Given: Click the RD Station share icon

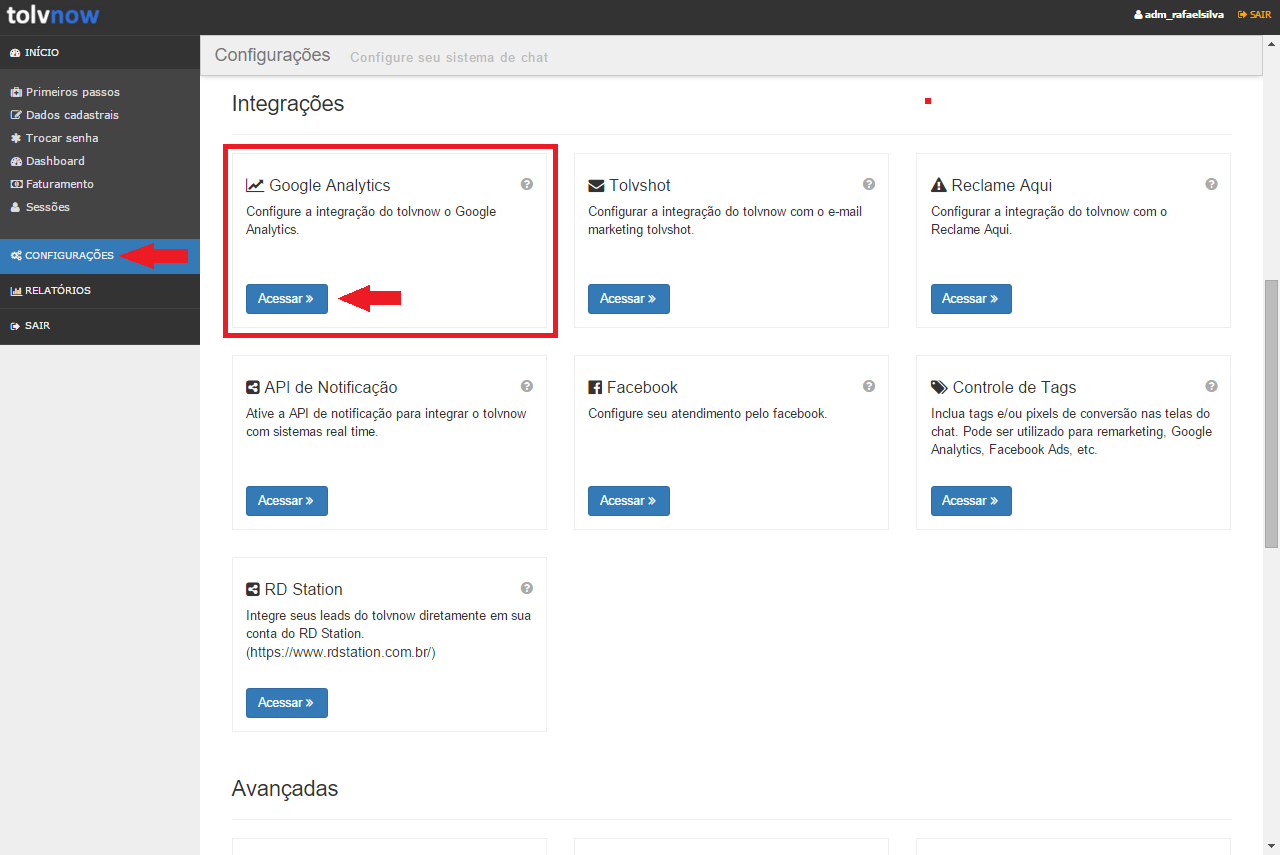Looking at the screenshot, I should coord(253,590).
